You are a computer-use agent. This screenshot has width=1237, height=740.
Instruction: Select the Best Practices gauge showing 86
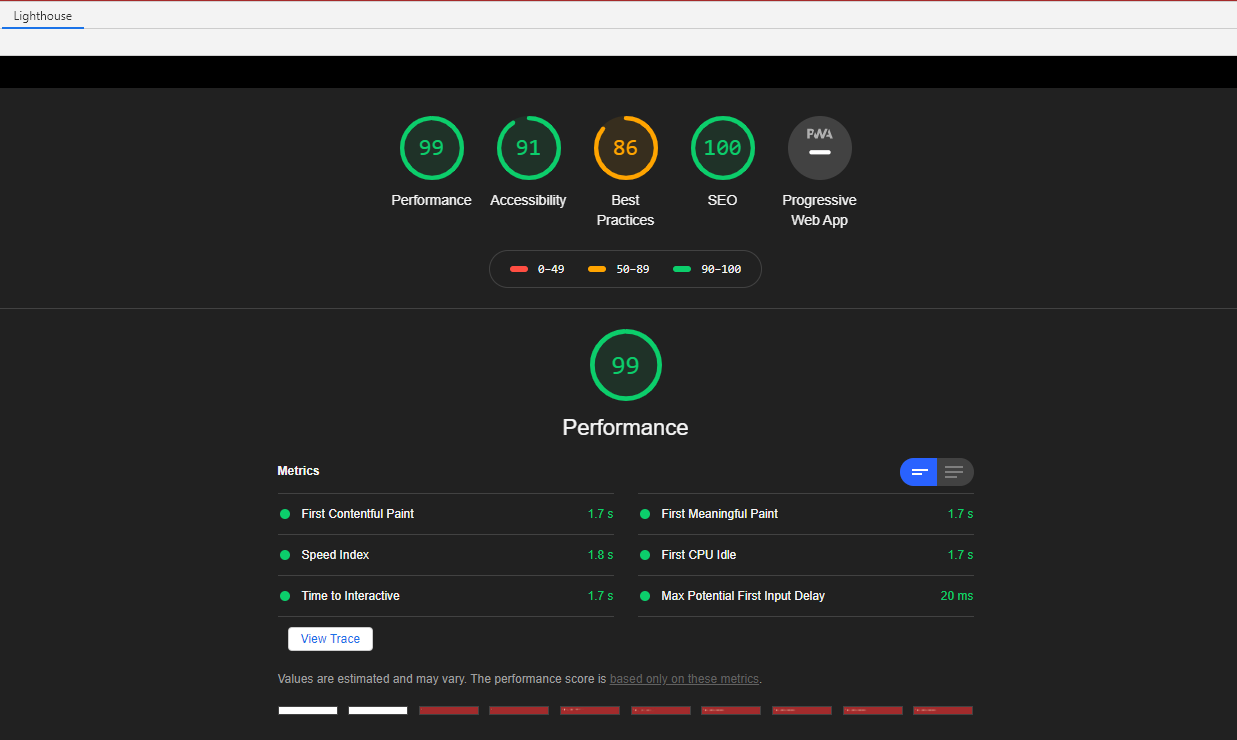coord(625,148)
